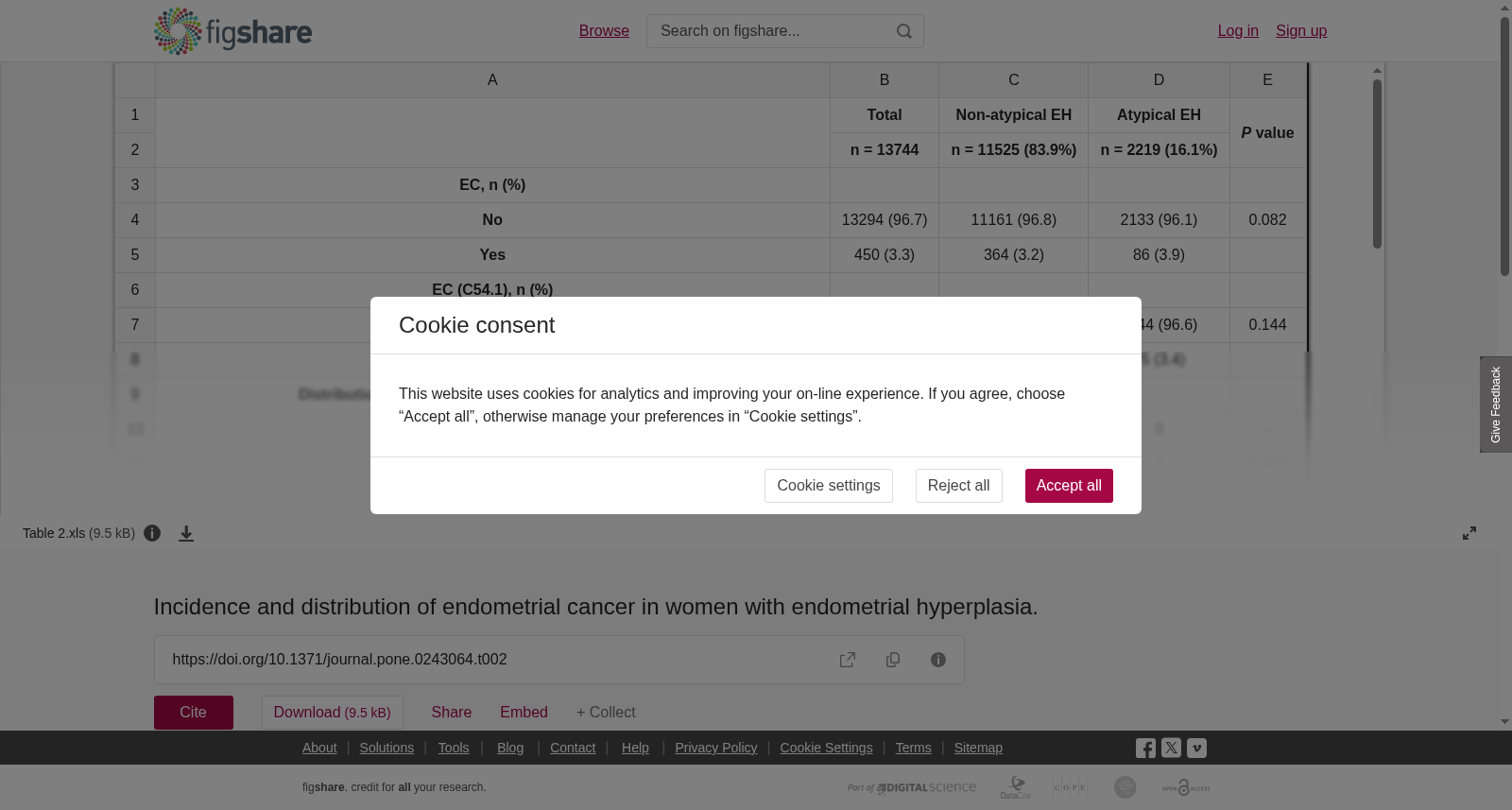
Task: Open the DOI link in a new tab
Action: [848, 660]
